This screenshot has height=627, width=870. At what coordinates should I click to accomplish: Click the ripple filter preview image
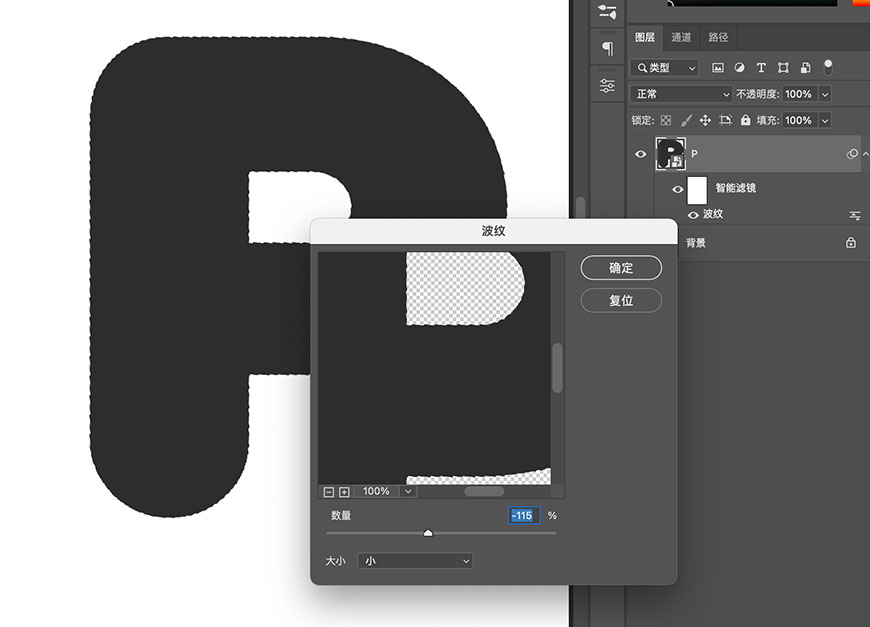click(x=434, y=368)
